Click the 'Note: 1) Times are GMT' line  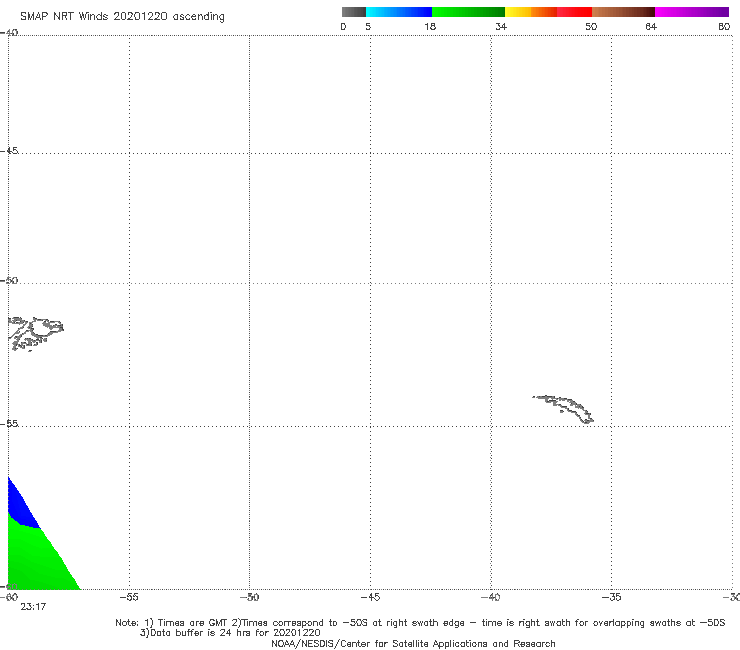[420, 623]
